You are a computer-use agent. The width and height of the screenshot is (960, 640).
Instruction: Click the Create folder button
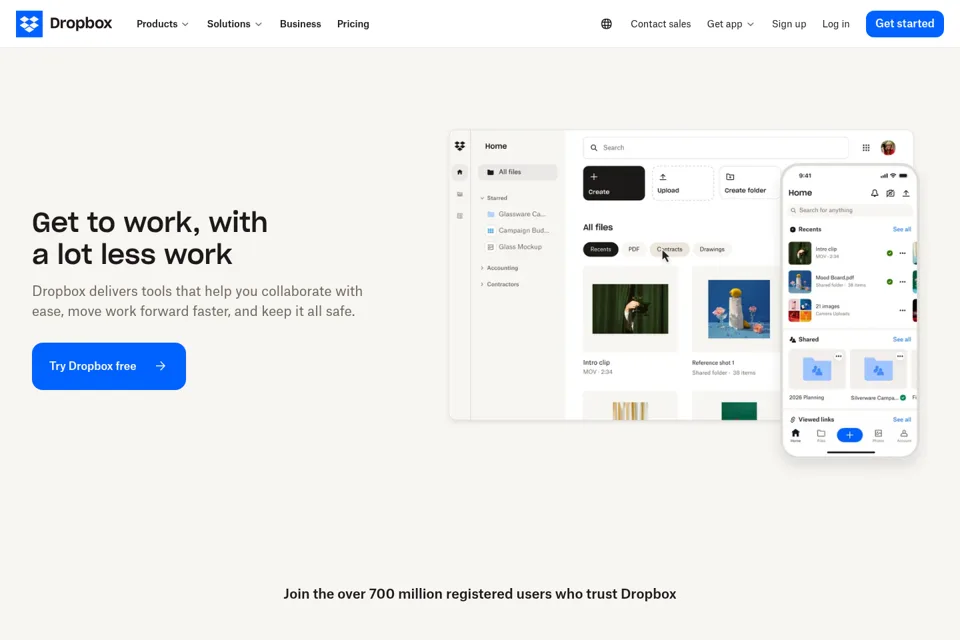pyautogui.click(x=750, y=183)
